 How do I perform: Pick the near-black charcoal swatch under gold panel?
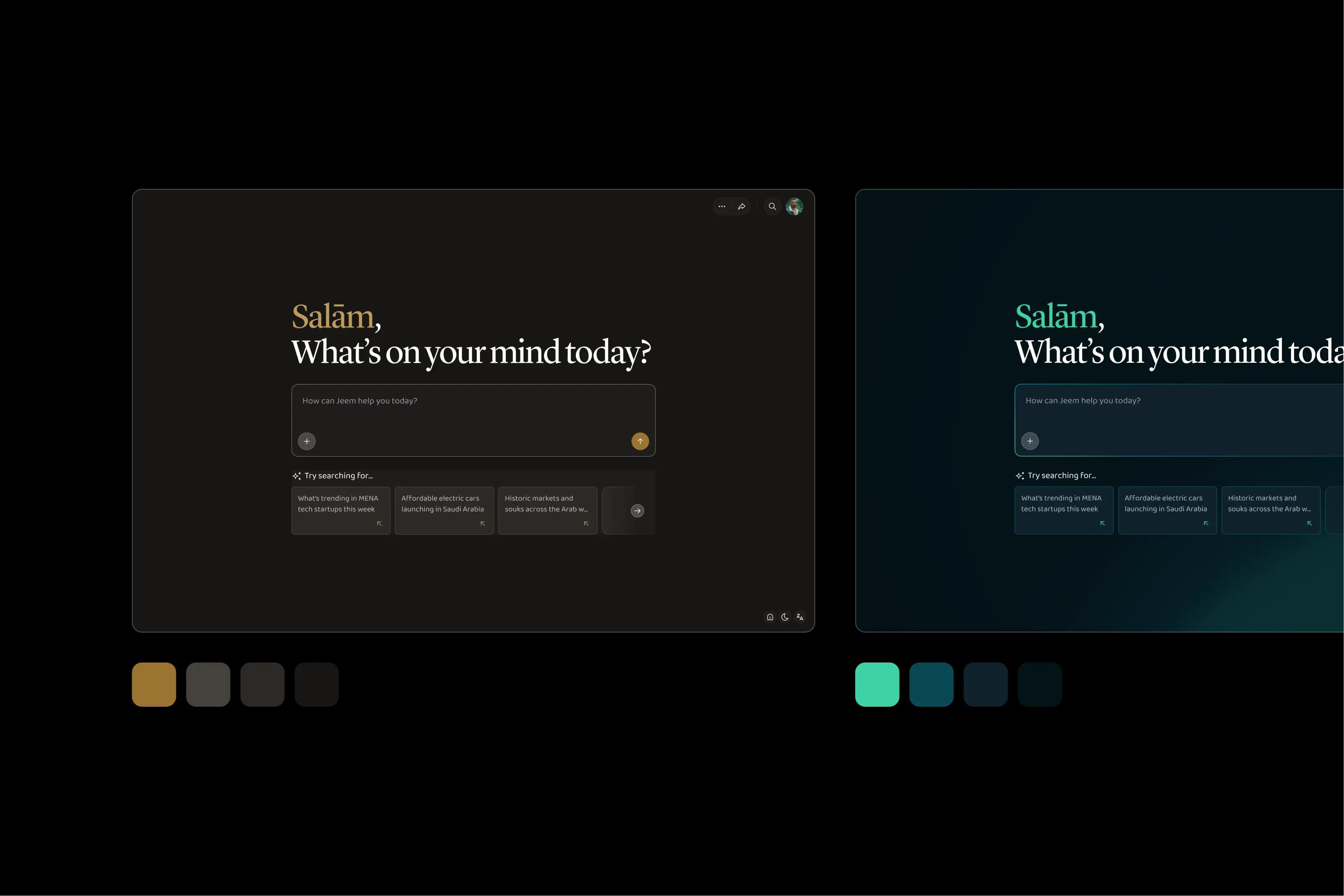(317, 685)
